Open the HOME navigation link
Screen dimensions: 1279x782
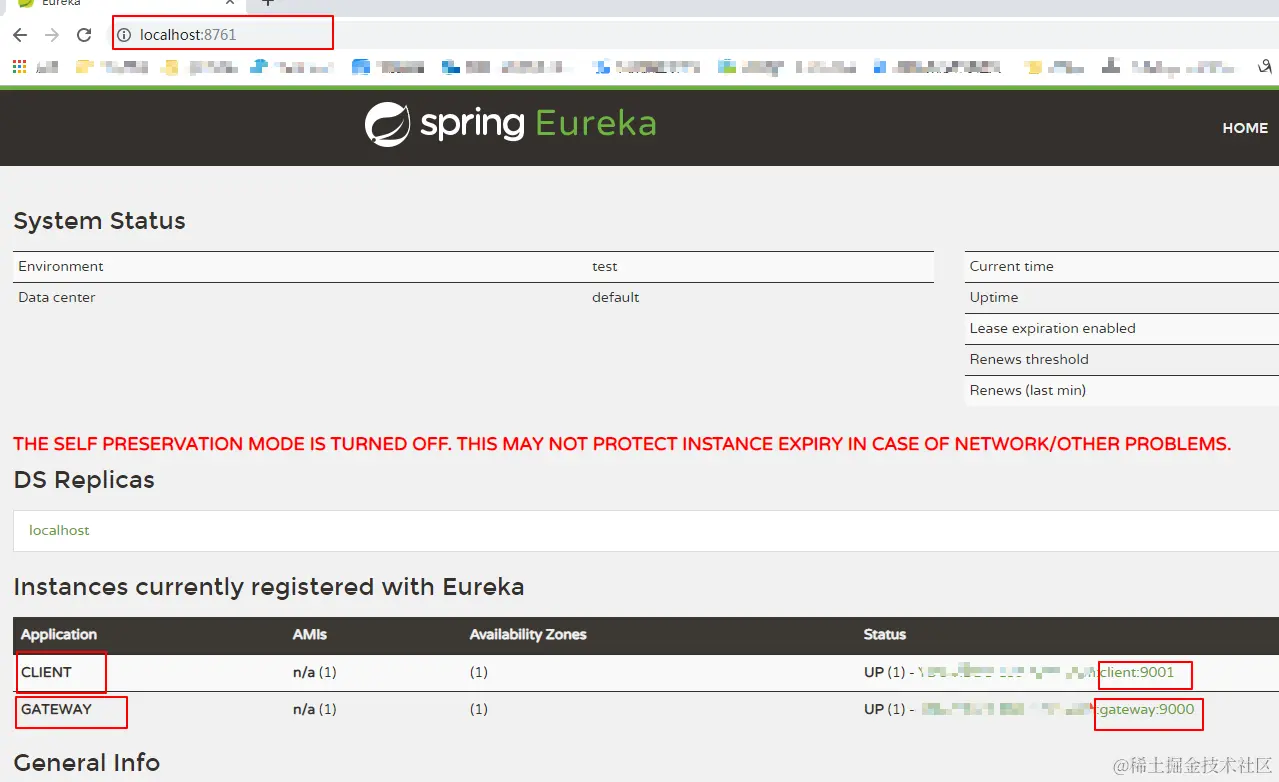pos(1245,128)
